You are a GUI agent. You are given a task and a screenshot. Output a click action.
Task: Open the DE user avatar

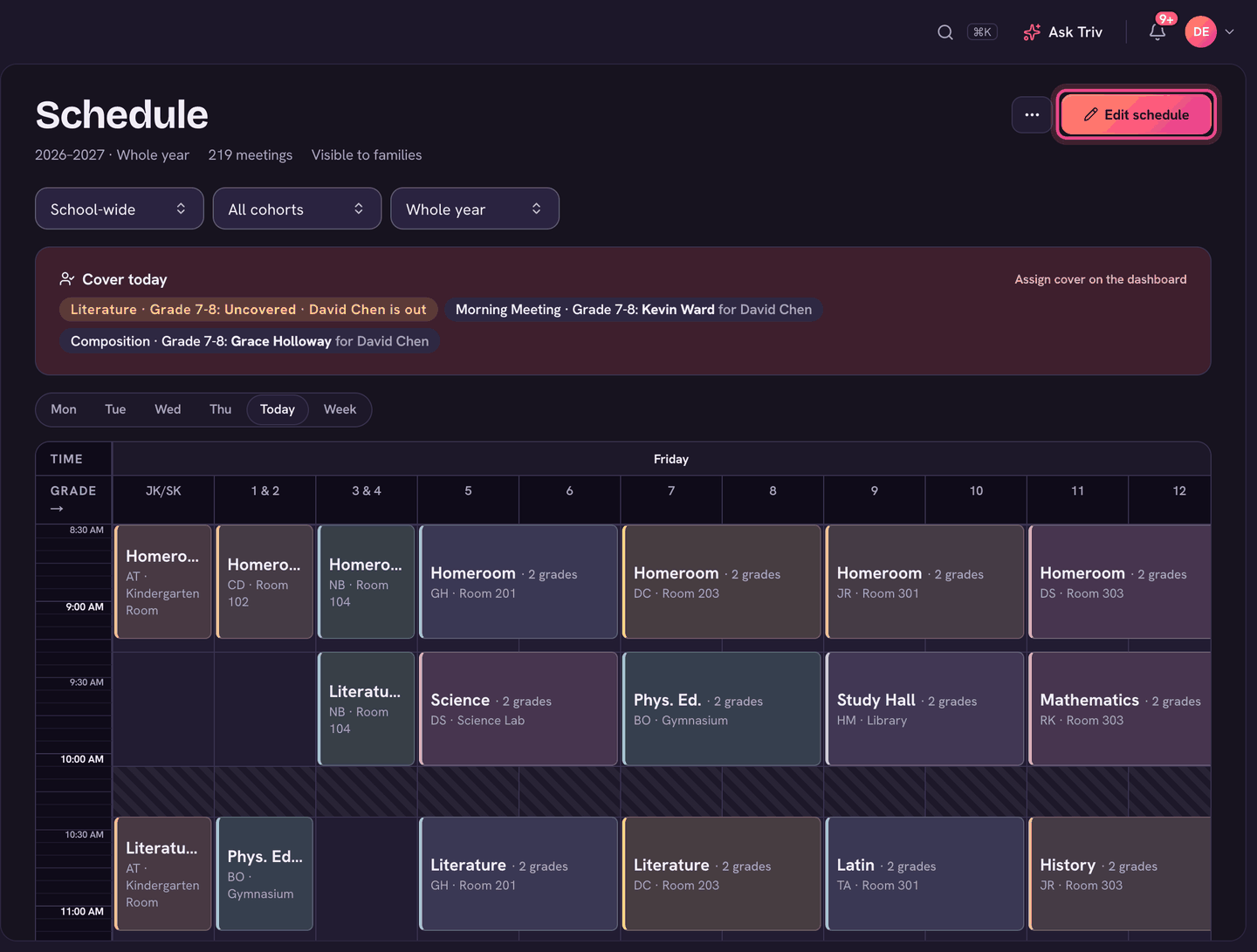[1201, 32]
